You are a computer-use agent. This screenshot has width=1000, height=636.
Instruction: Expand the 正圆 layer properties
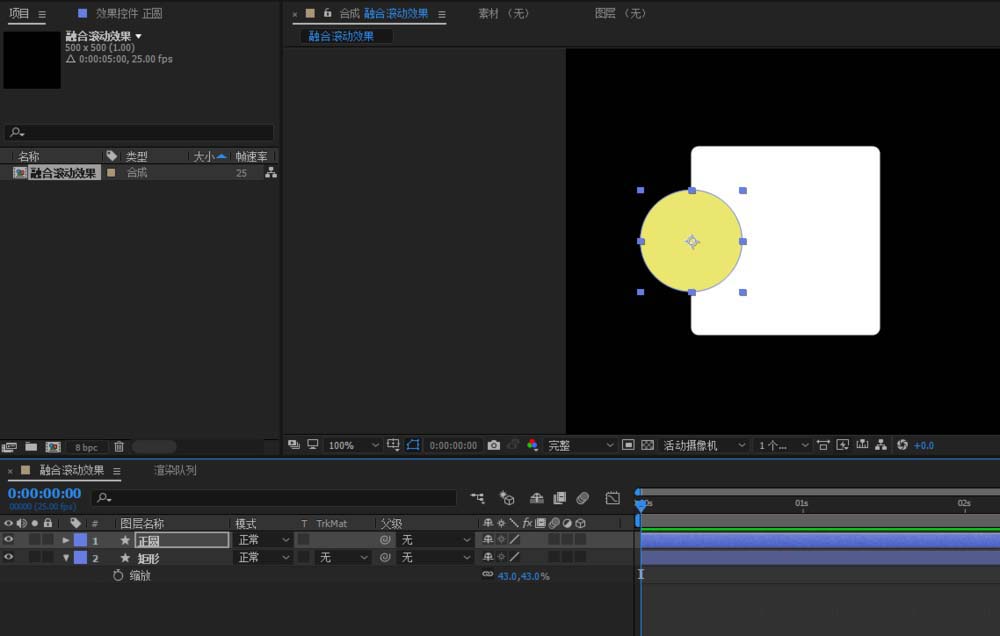(66, 540)
